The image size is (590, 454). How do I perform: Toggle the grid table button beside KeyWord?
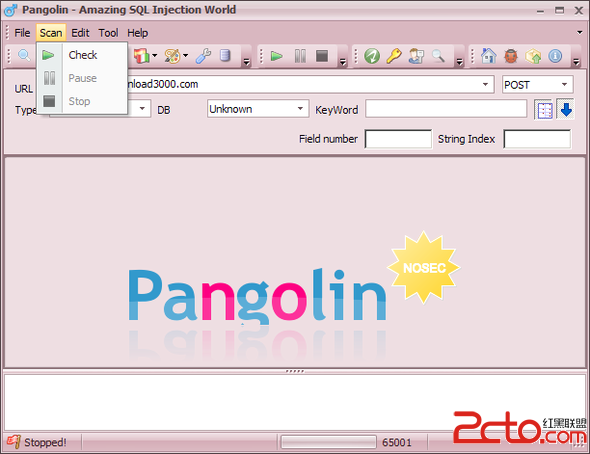(x=544, y=110)
